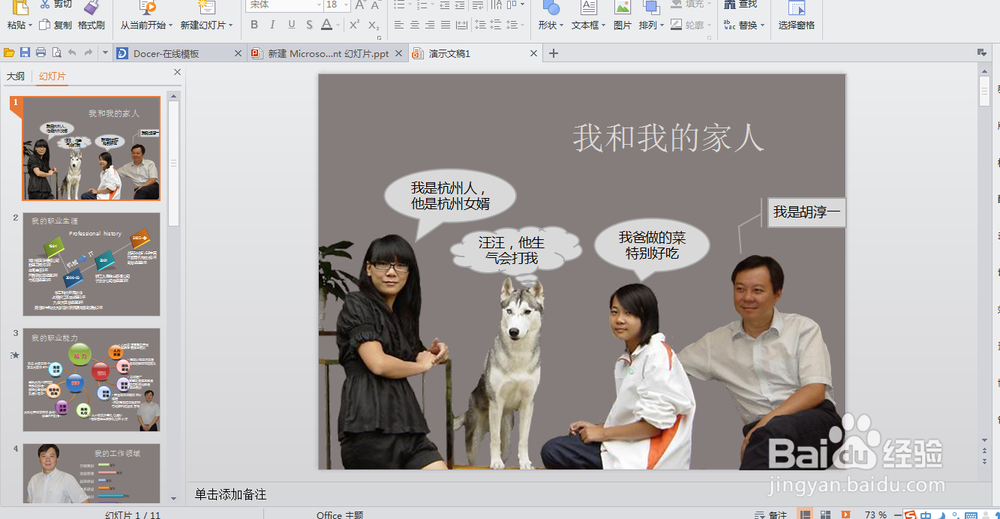Screen dimensions: 1000x519
Task: Open the font color dropdown arrow
Action: coord(337,26)
